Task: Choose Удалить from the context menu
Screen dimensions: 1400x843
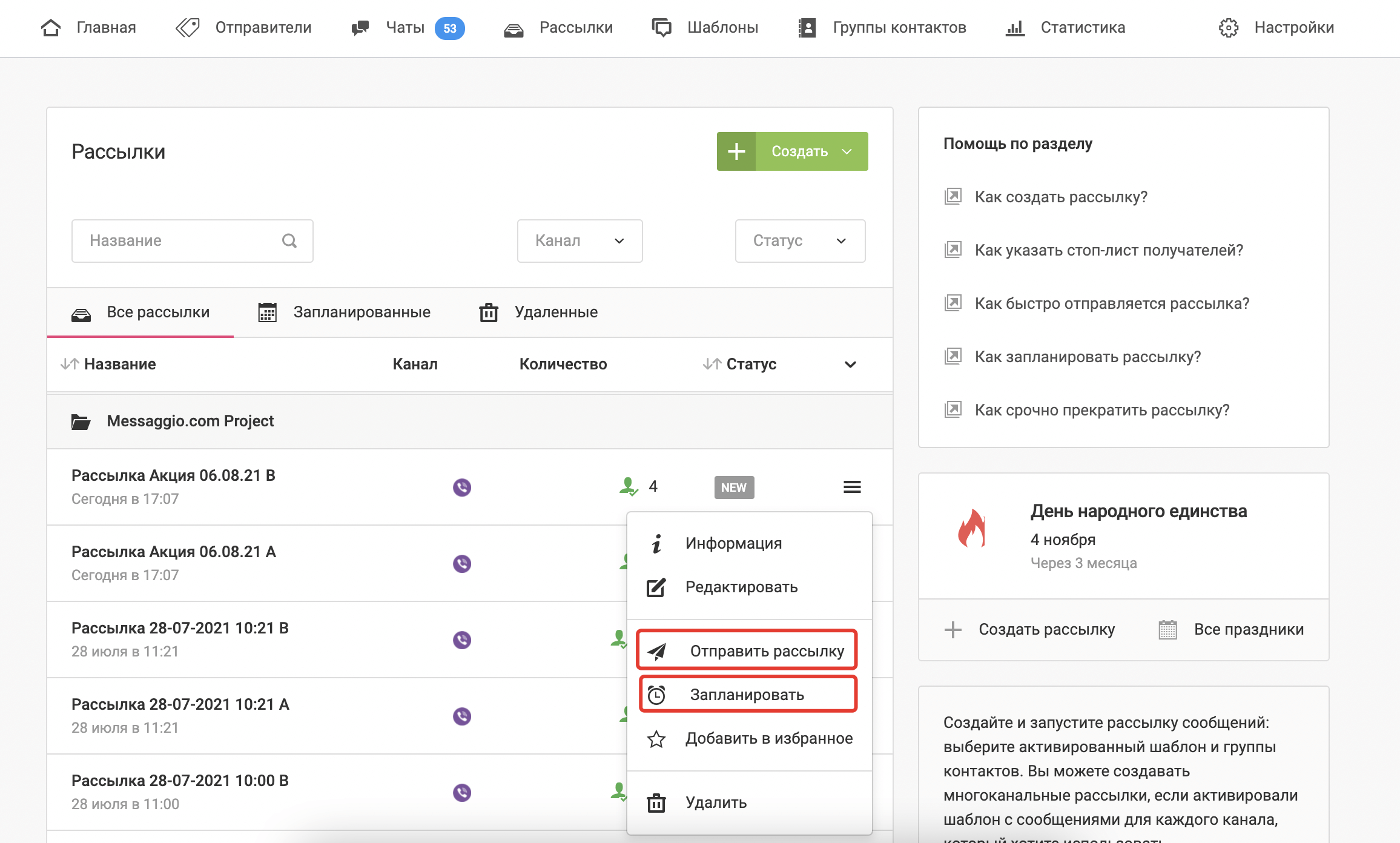Action: (750, 802)
